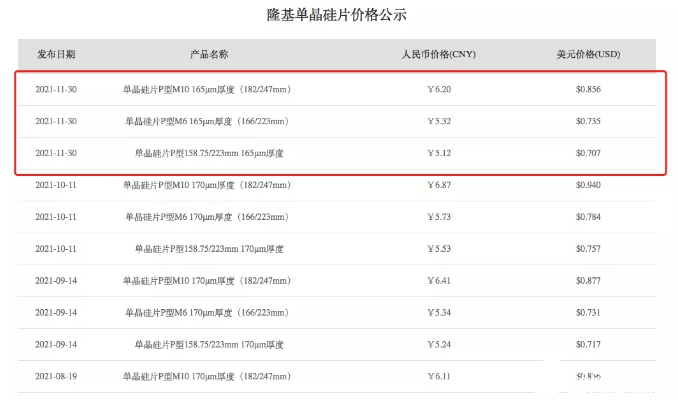This screenshot has height=404, width=678.
Task: Pick the CNY value ¥5.12
Action: (439, 154)
